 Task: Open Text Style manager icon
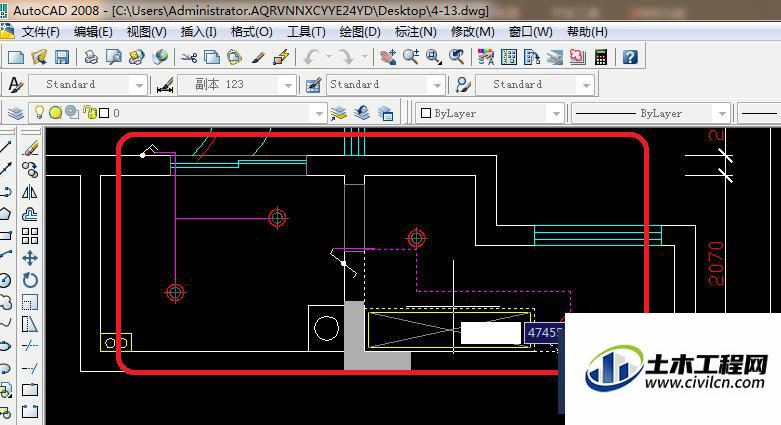click(16, 85)
